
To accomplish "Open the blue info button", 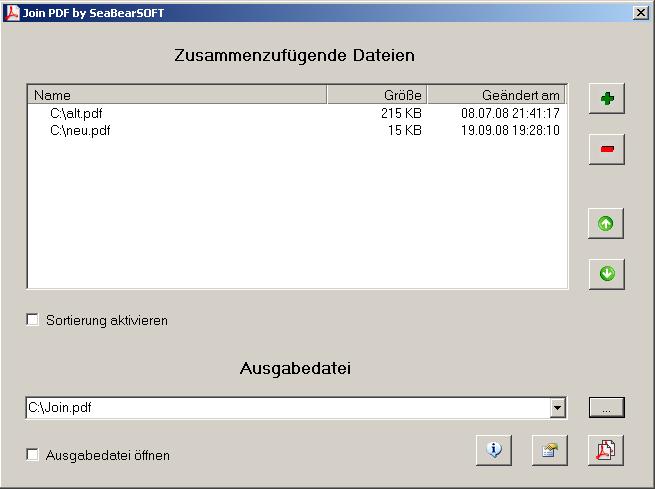I will (x=494, y=451).
